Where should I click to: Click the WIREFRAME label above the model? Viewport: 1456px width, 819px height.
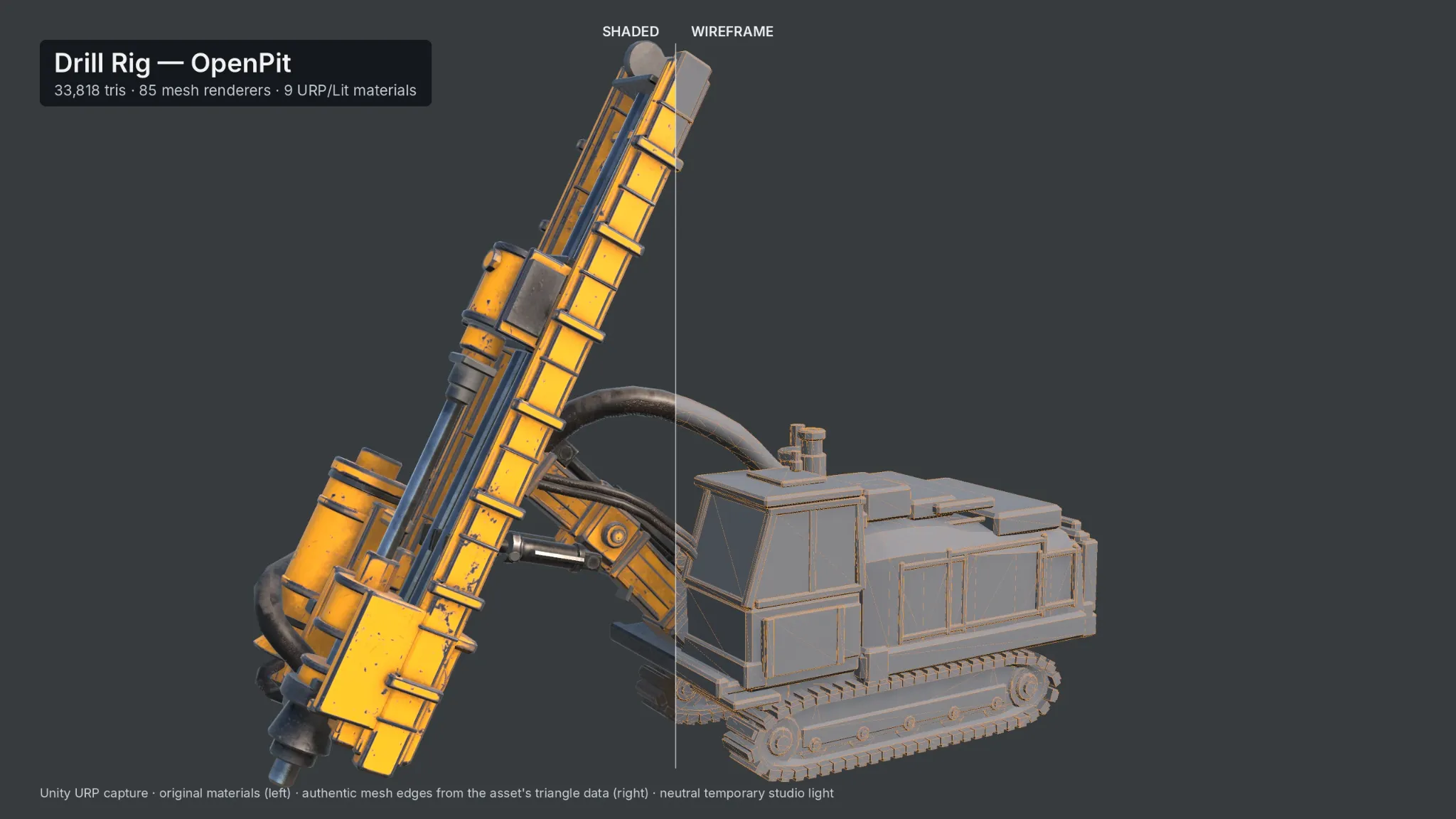(732, 31)
